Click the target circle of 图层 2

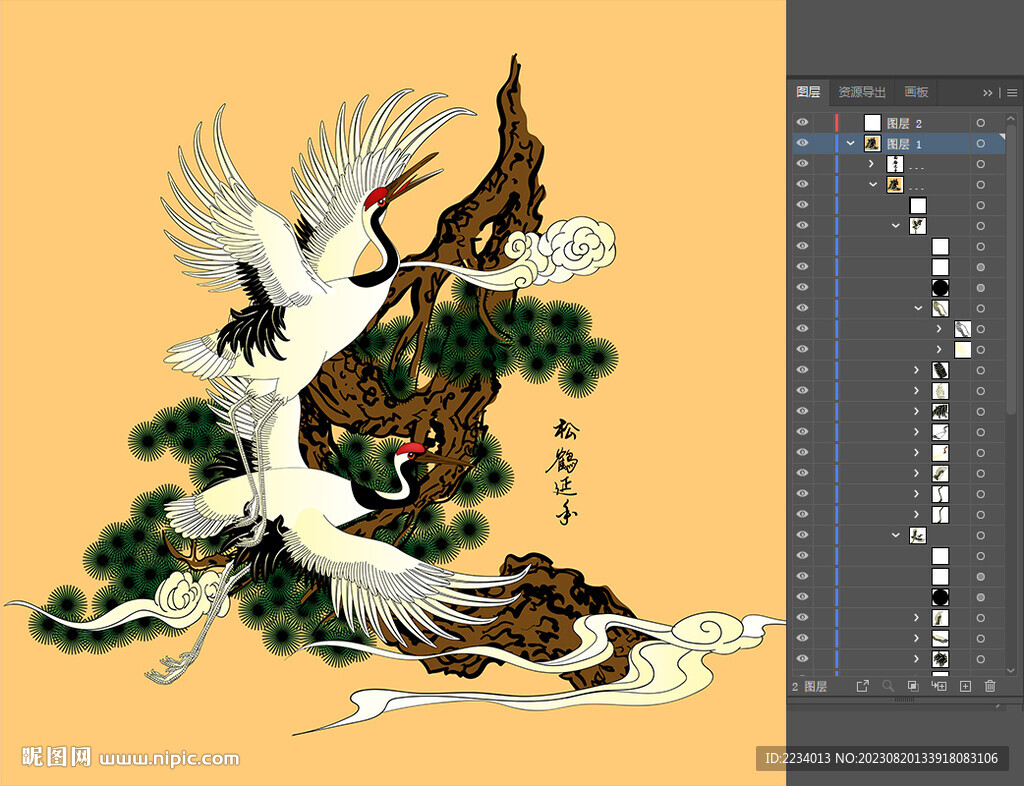[x=980, y=123]
